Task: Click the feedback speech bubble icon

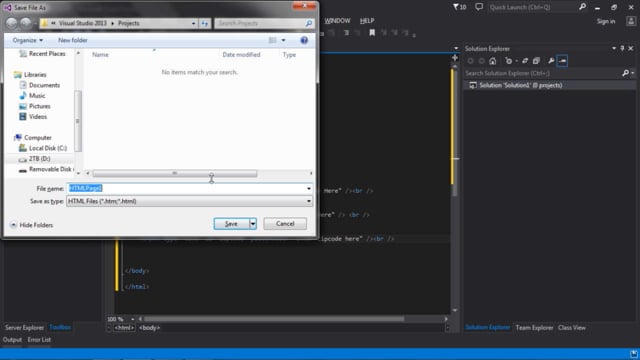Action: [479, 7]
